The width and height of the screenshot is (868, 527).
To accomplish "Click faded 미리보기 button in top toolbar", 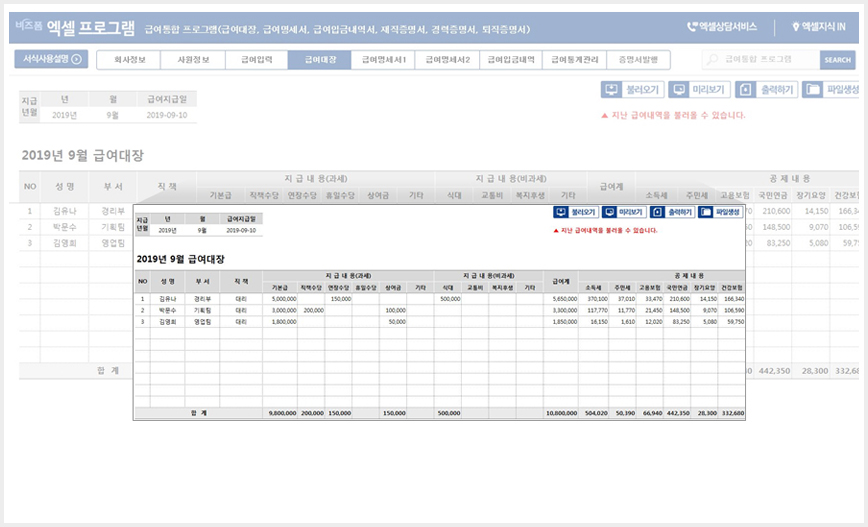I will 700,90.
